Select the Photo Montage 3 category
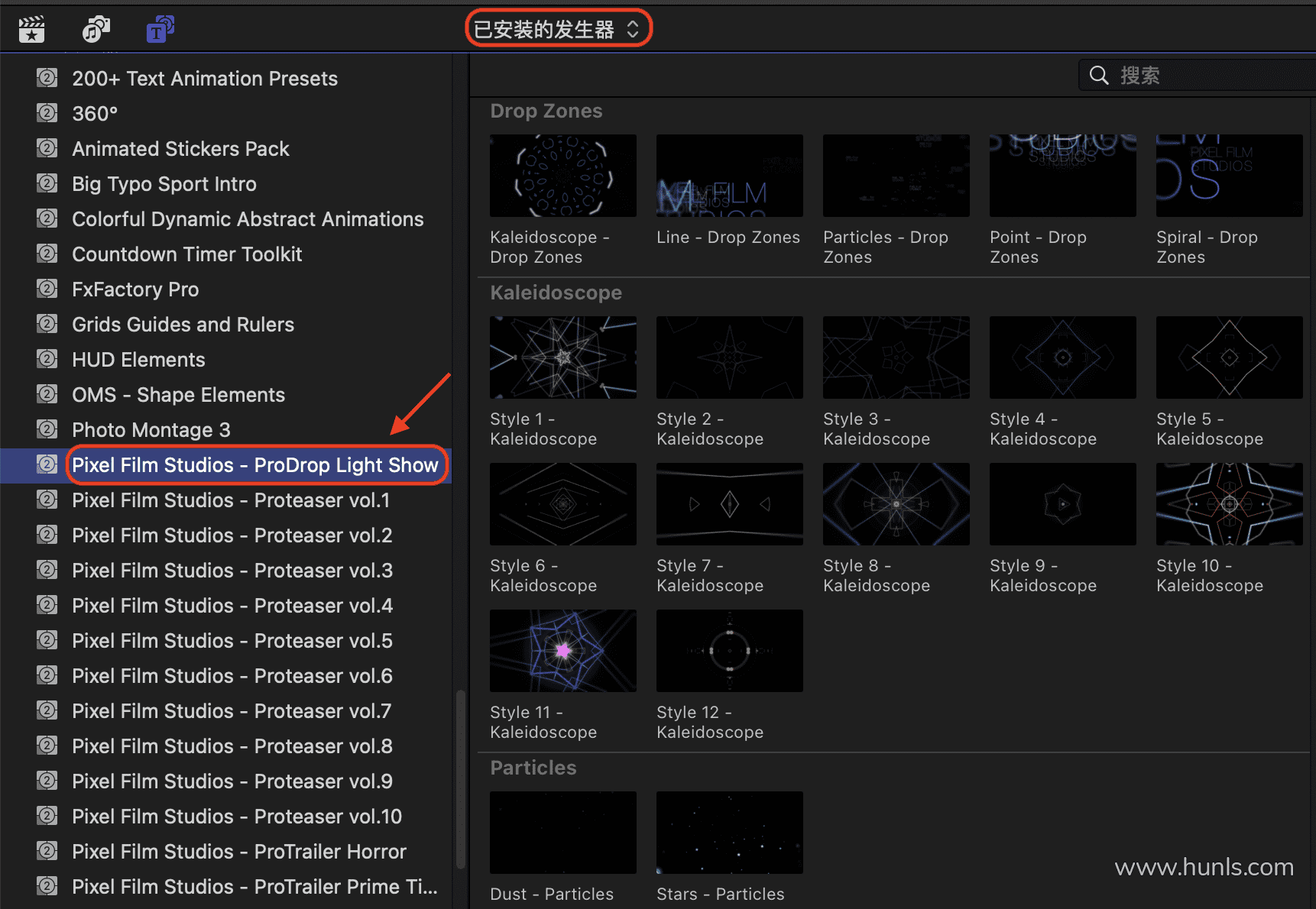 226,430
